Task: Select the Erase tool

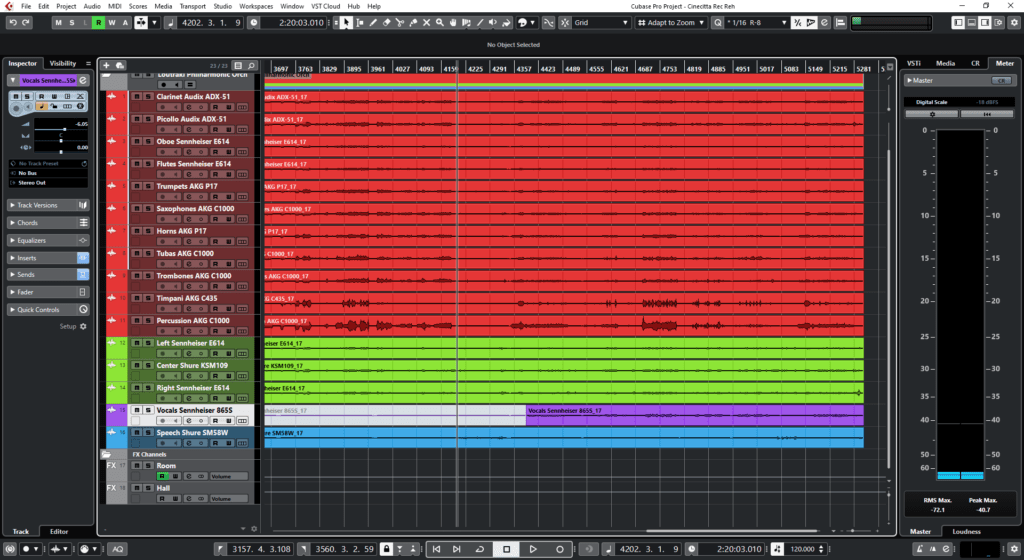Action: (x=386, y=22)
